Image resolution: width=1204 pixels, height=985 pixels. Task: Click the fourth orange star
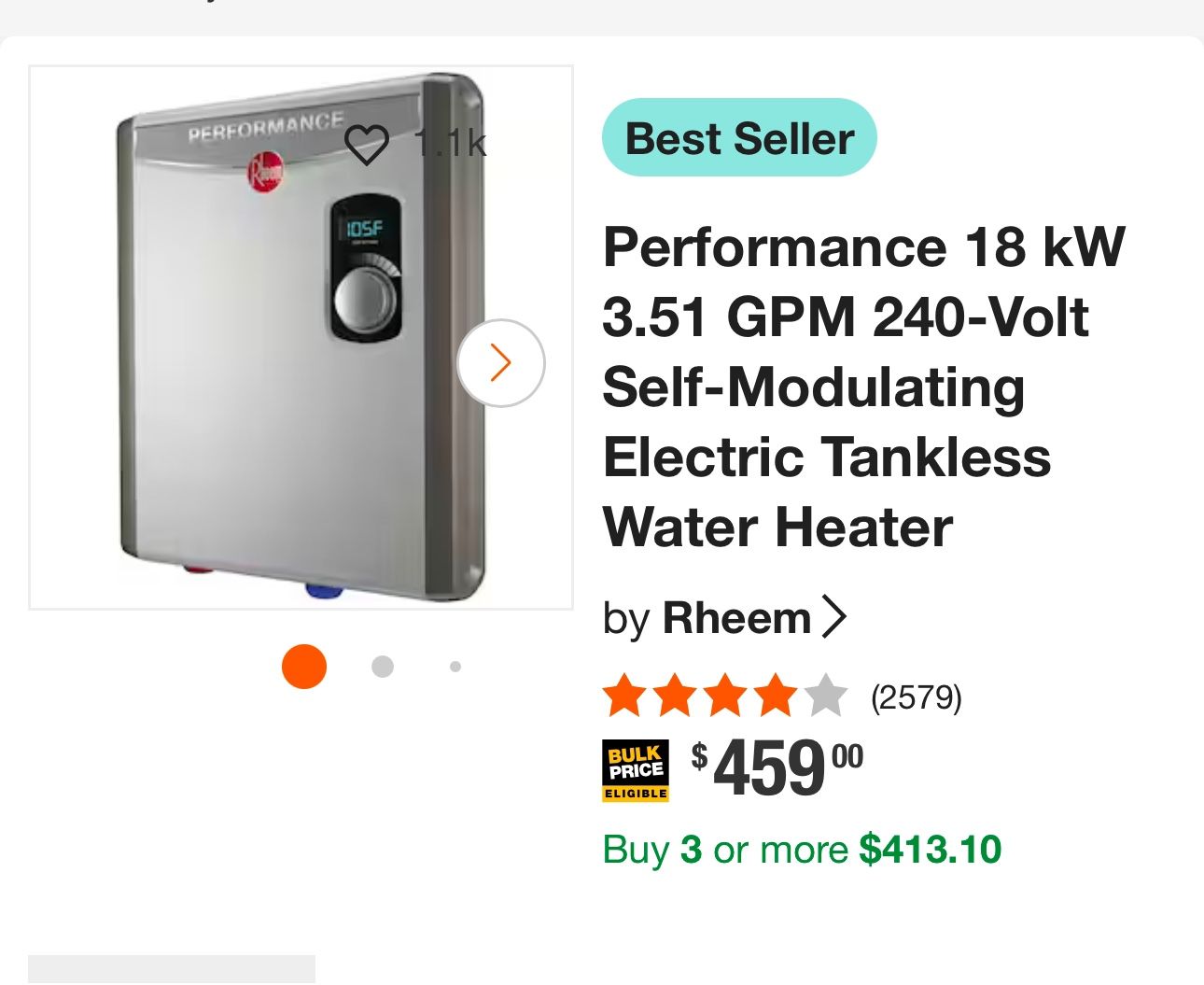coord(776,695)
